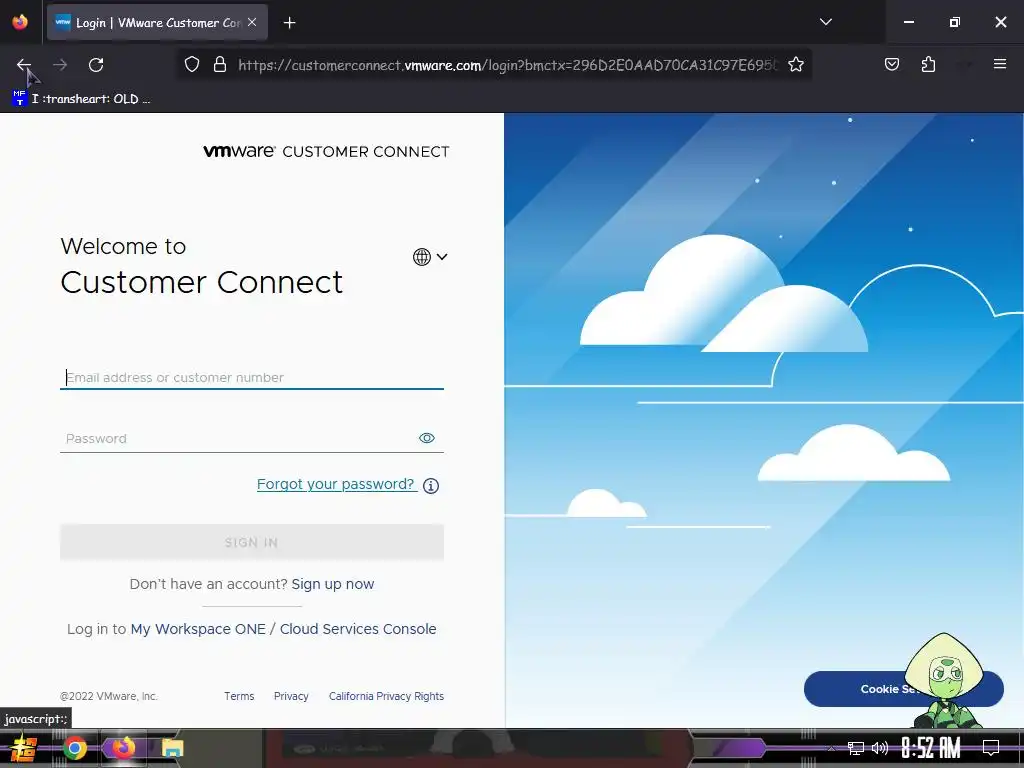Open the tracking protection shield icon

[x=191, y=65]
